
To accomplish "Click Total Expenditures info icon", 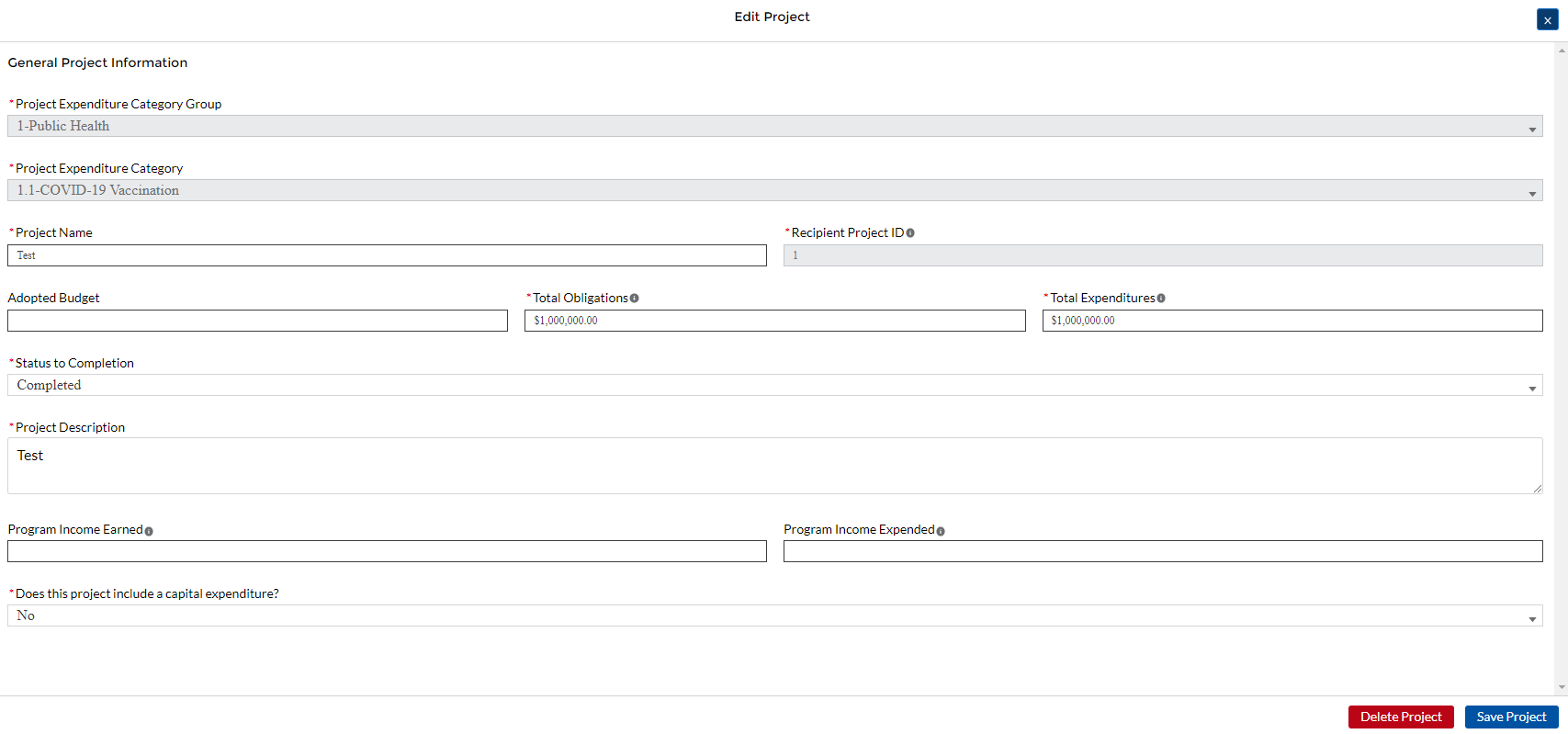I will [x=1161, y=299].
